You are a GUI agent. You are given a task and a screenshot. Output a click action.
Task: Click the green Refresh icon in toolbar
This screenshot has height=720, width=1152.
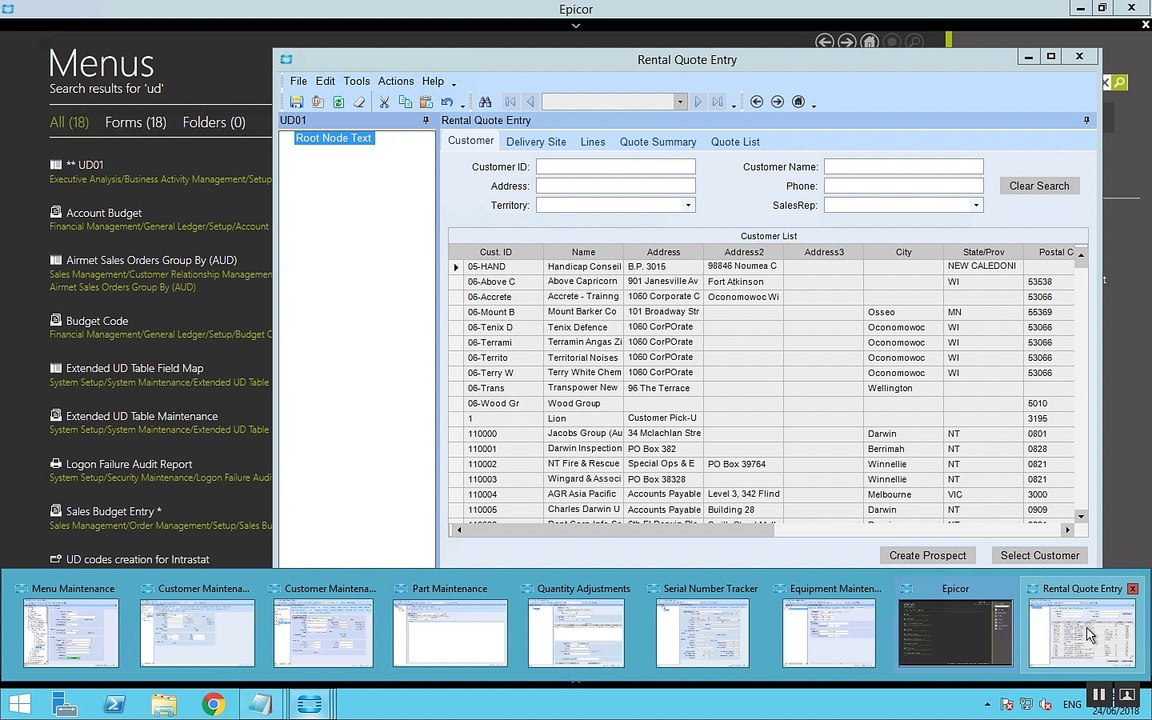coord(339,102)
